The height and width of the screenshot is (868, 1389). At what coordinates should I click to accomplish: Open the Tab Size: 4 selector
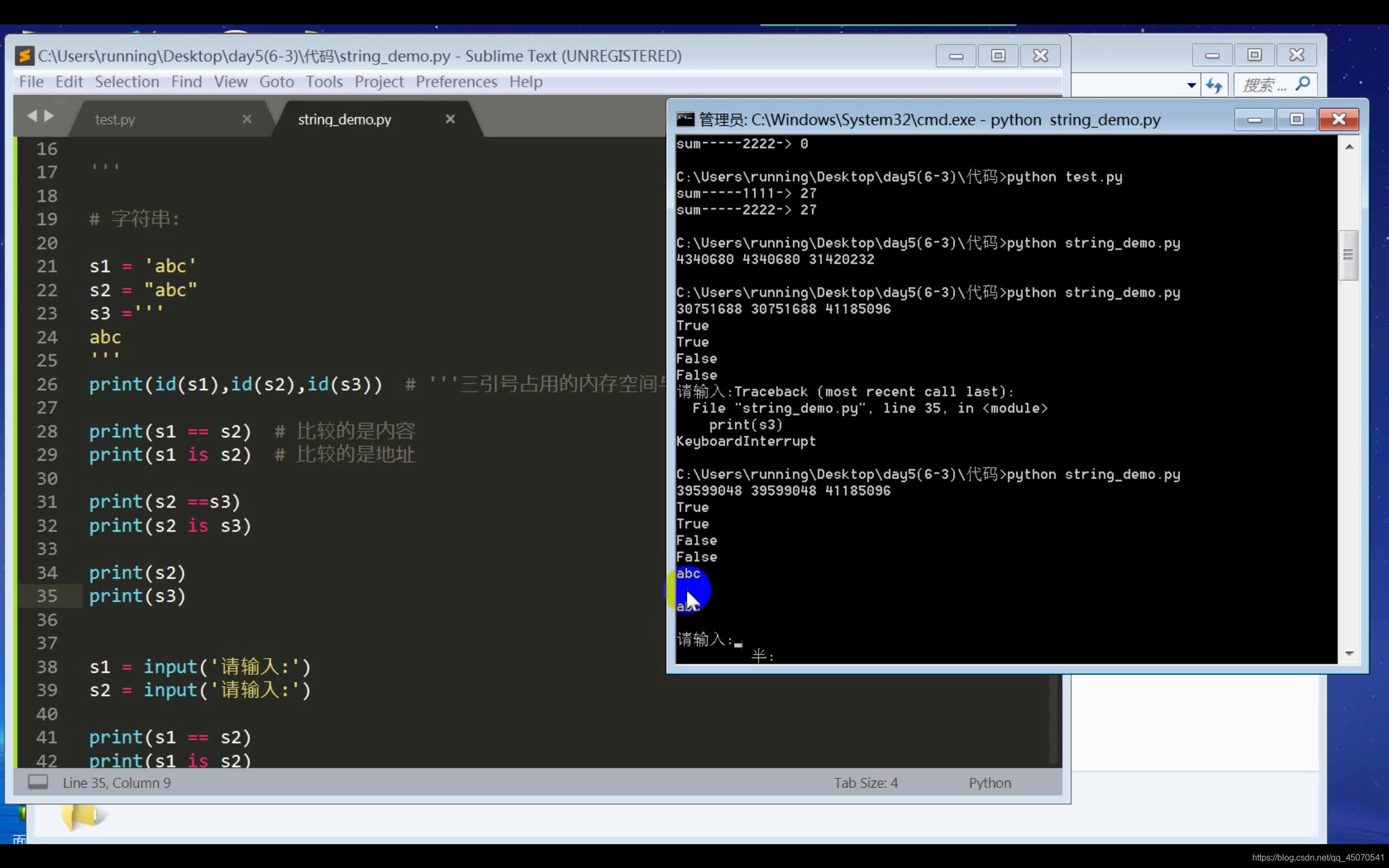[865, 783]
